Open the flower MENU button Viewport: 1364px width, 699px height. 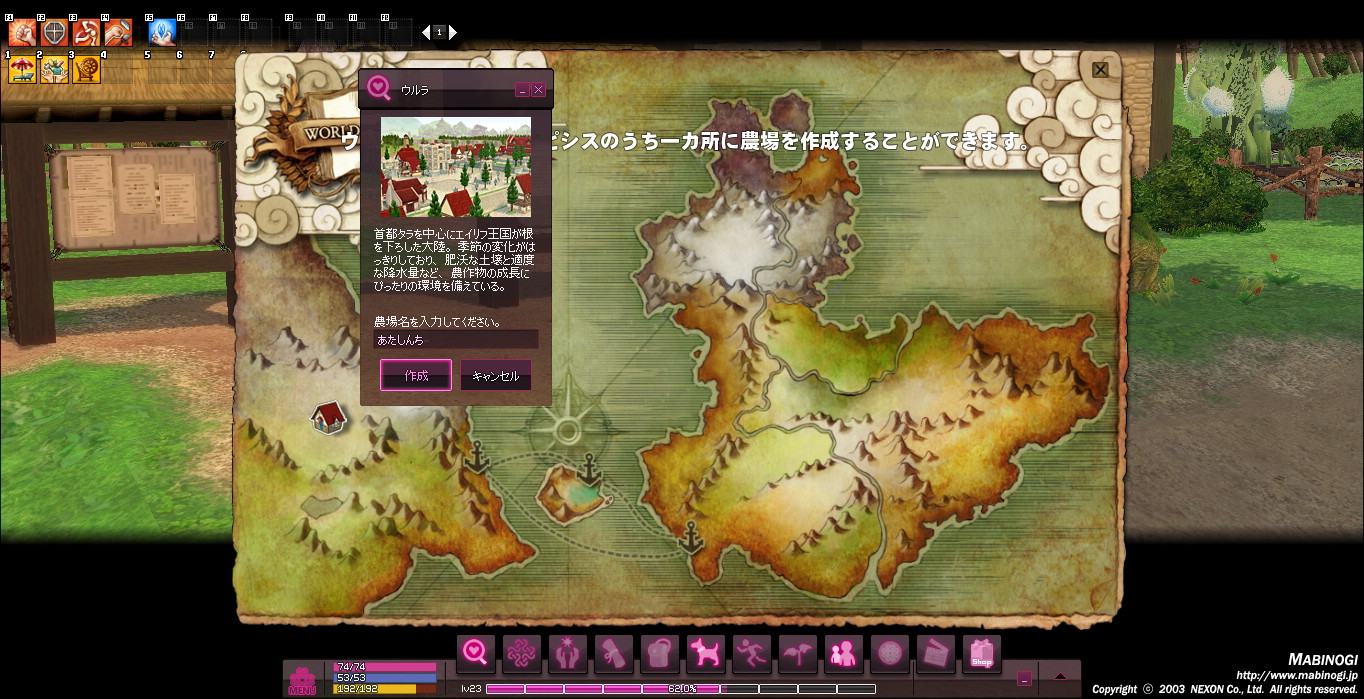point(302,680)
